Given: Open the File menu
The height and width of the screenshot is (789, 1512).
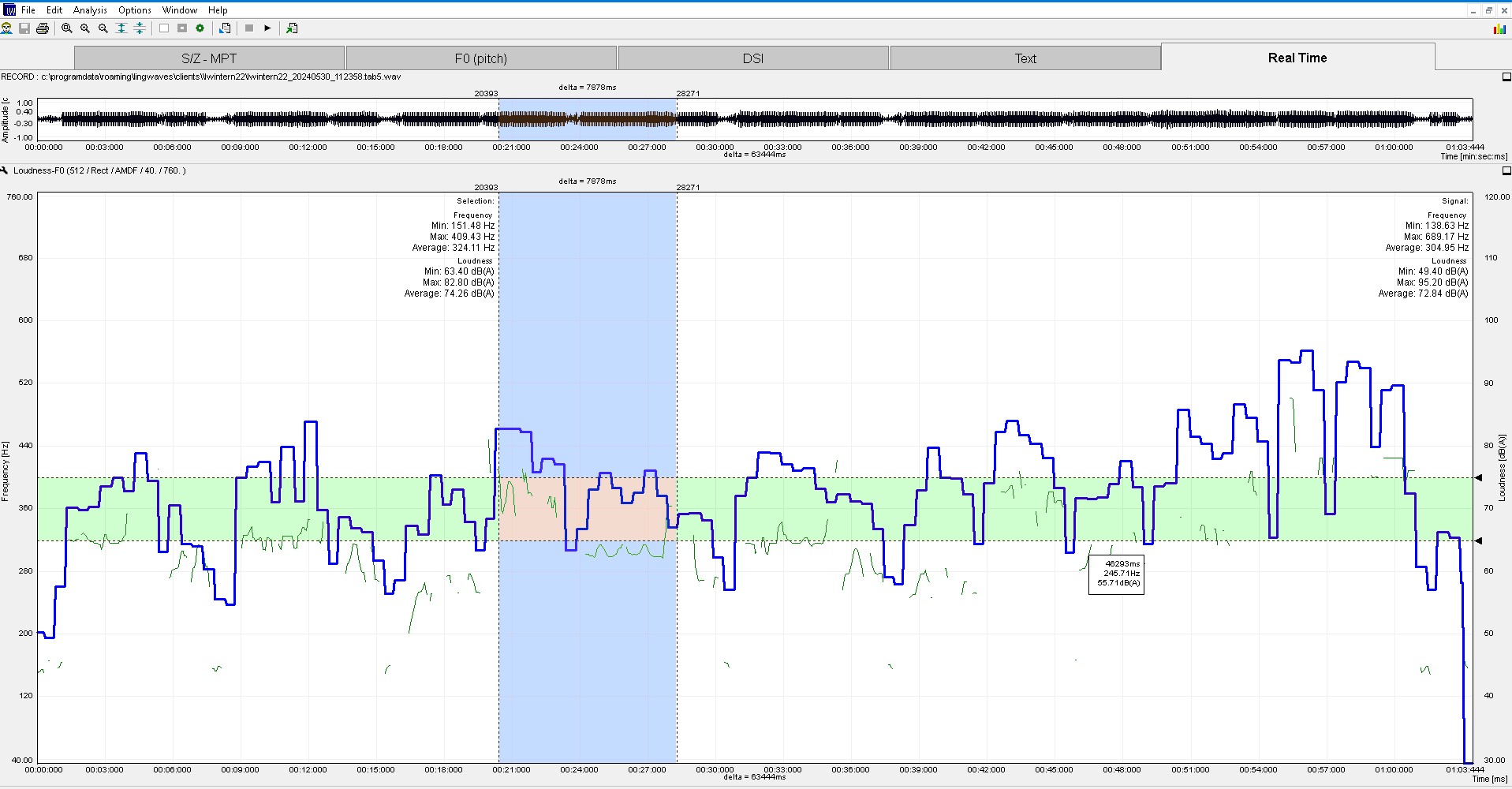Looking at the screenshot, I should coord(28,10).
